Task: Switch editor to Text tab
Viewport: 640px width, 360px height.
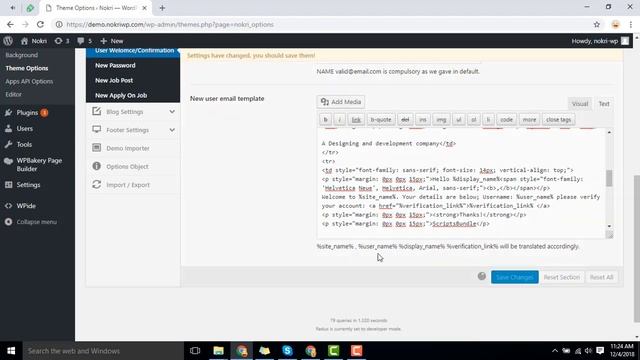Action: pyautogui.click(x=604, y=104)
